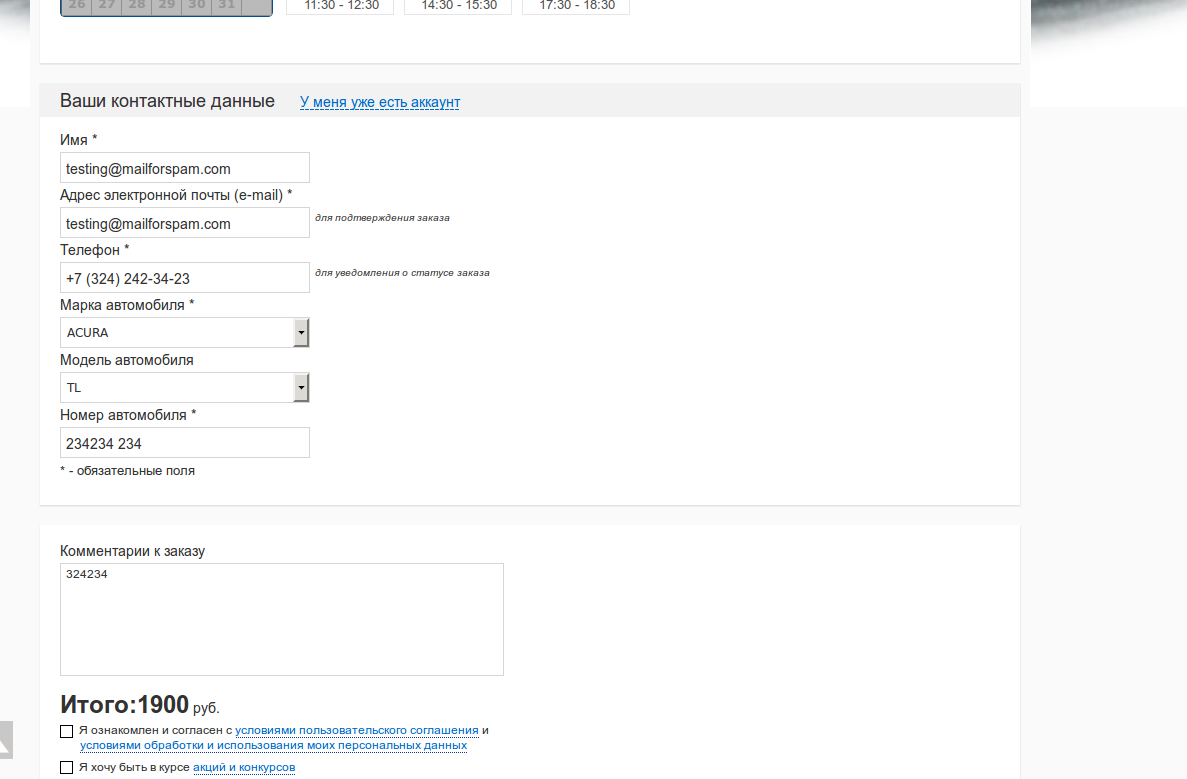Click the 'Ваши контактные данные' heading

point(167,101)
